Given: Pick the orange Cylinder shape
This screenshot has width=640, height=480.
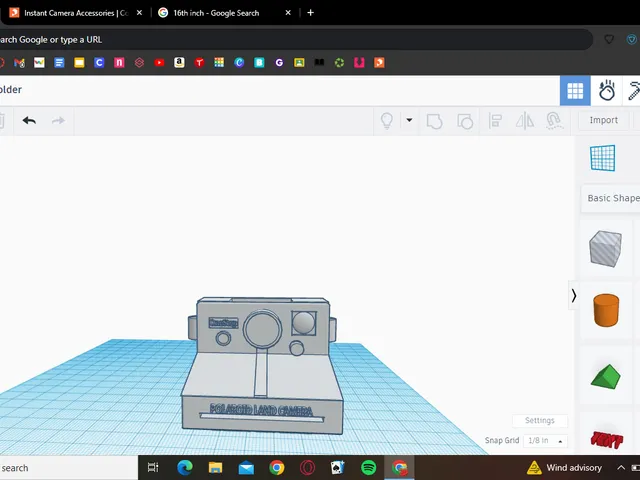Looking at the screenshot, I should click(606, 310).
